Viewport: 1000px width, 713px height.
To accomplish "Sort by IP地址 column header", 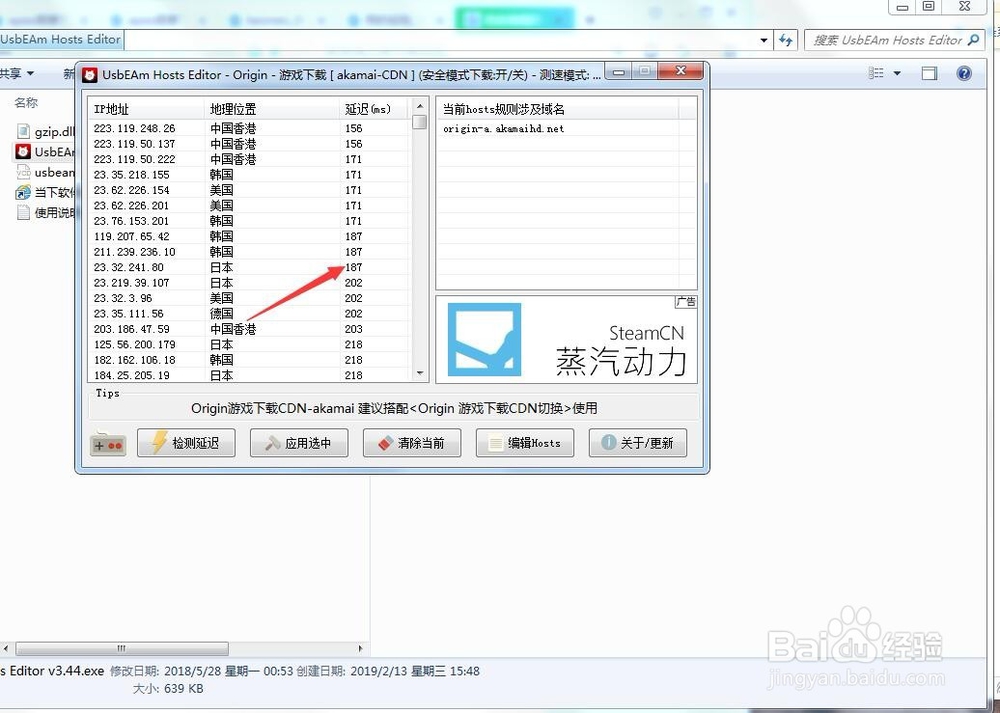I will click(146, 109).
